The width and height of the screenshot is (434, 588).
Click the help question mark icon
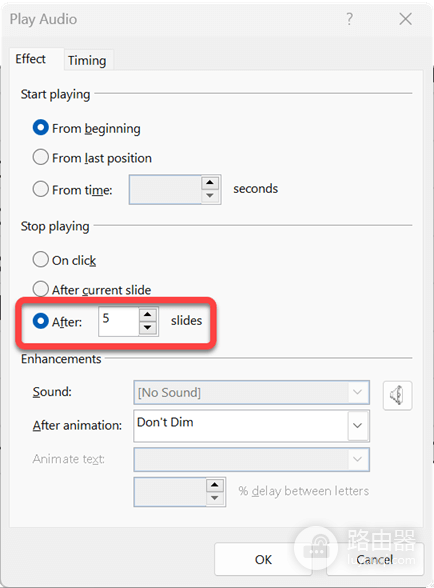coord(349,18)
